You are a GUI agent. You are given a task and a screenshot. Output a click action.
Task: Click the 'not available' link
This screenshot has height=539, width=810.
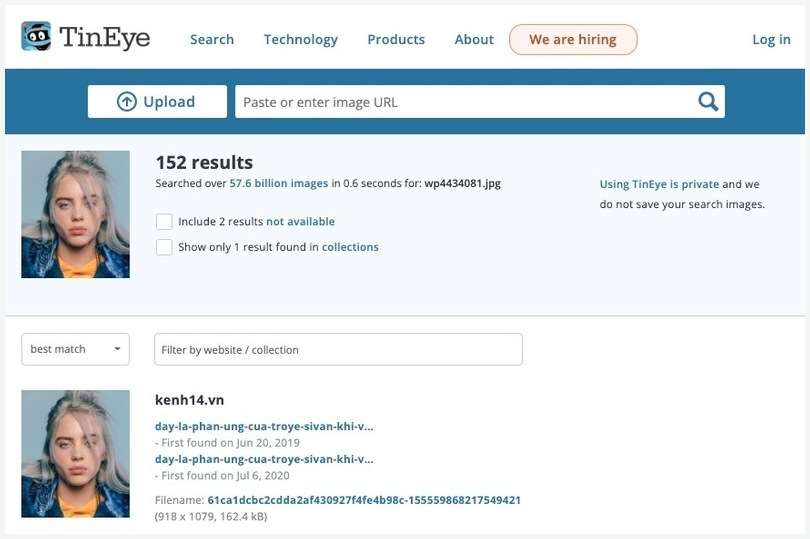click(300, 222)
